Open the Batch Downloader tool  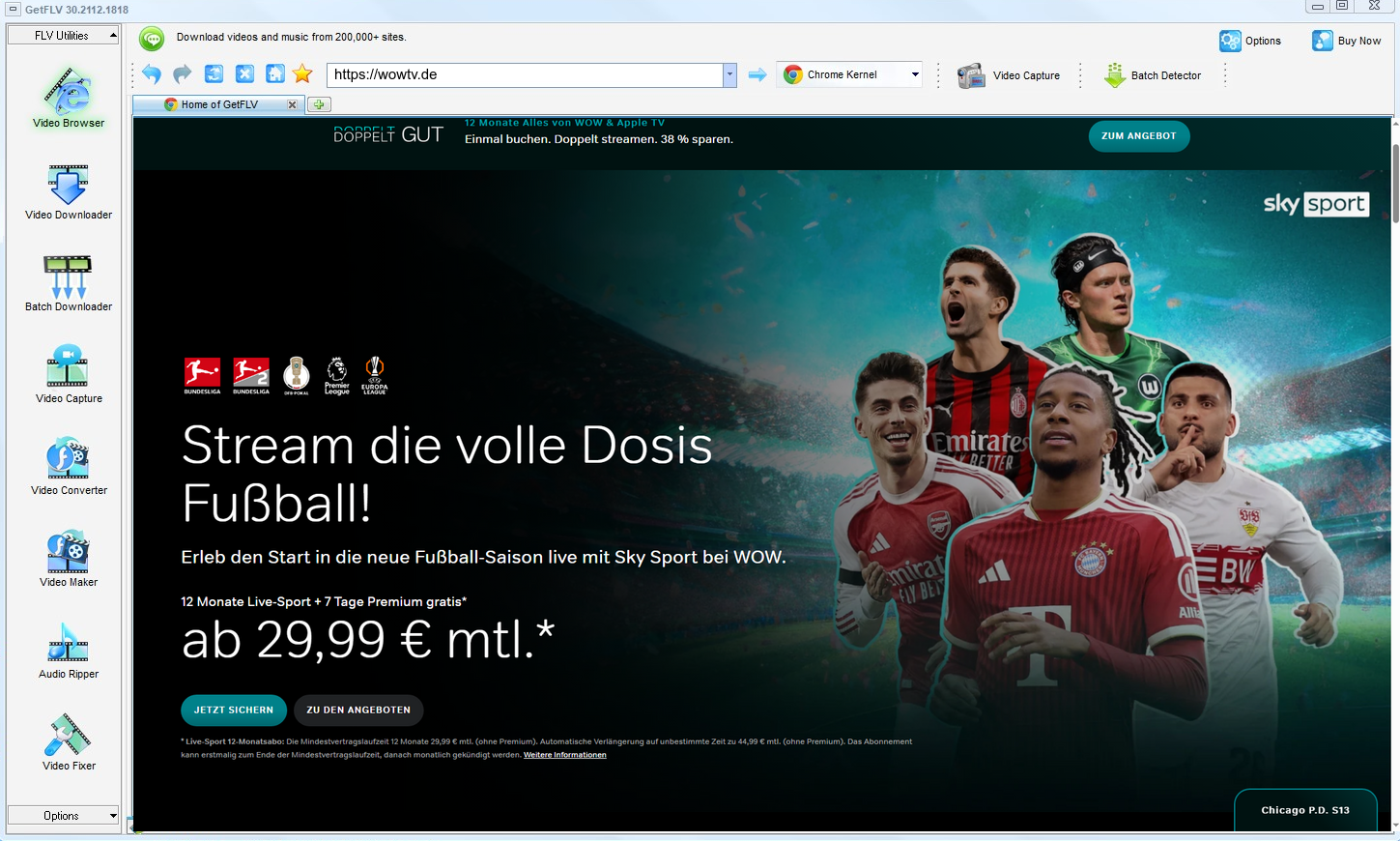pyautogui.click(x=68, y=283)
